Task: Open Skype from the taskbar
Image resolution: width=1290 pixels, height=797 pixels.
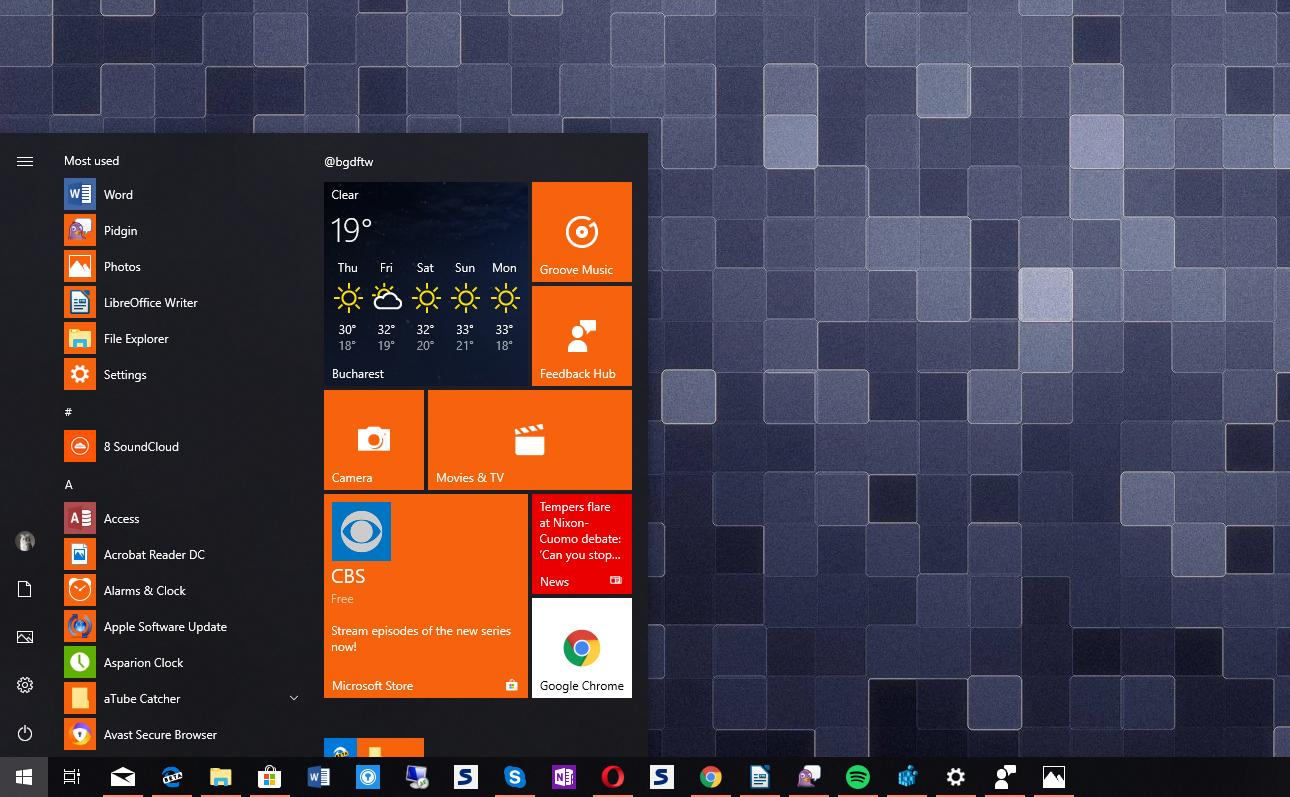Action: pyautogui.click(x=515, y=777)
